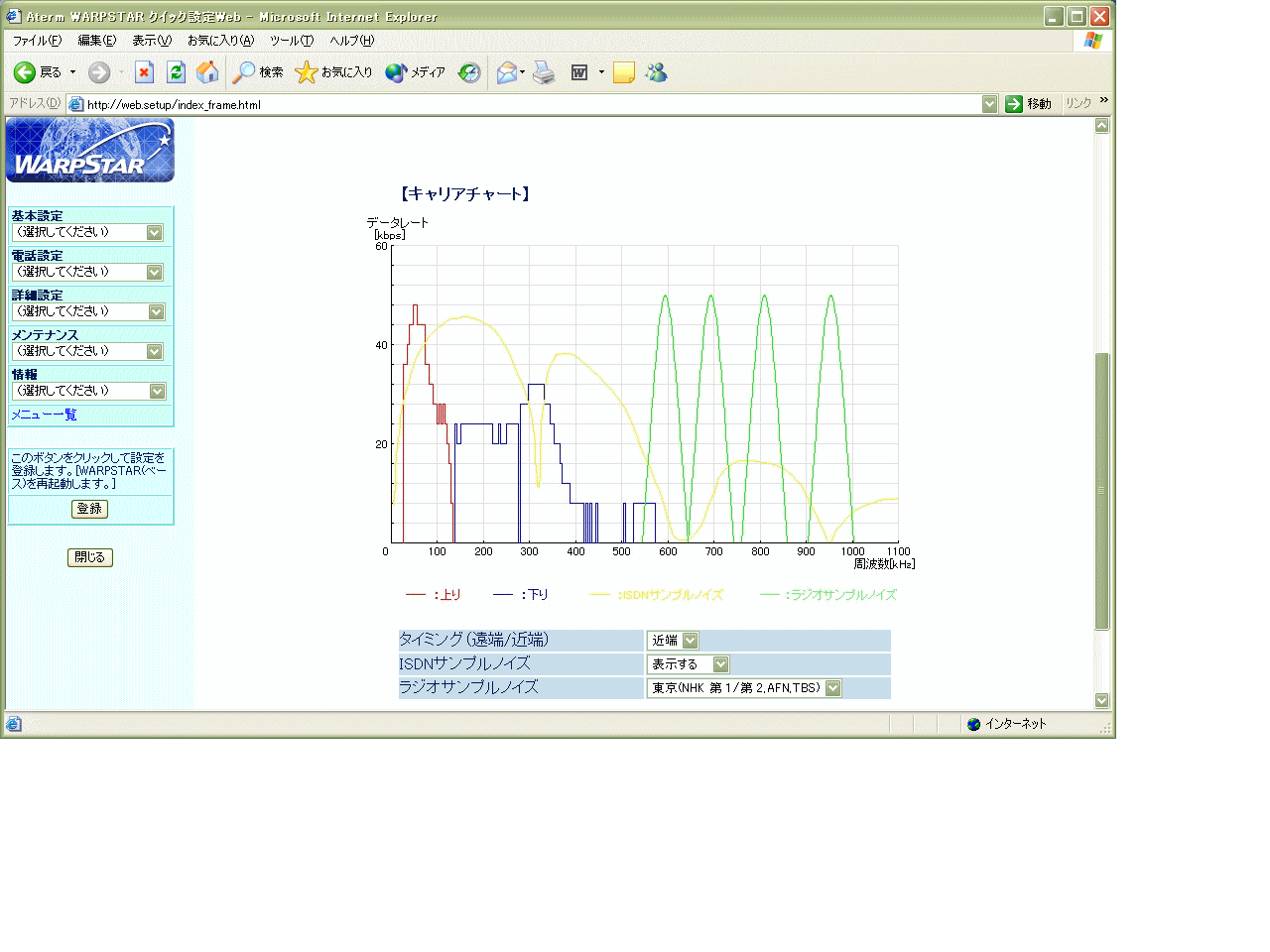1270x952 pixels.
Task: Open the Search (検索) panel
Action: pos(258,72)
